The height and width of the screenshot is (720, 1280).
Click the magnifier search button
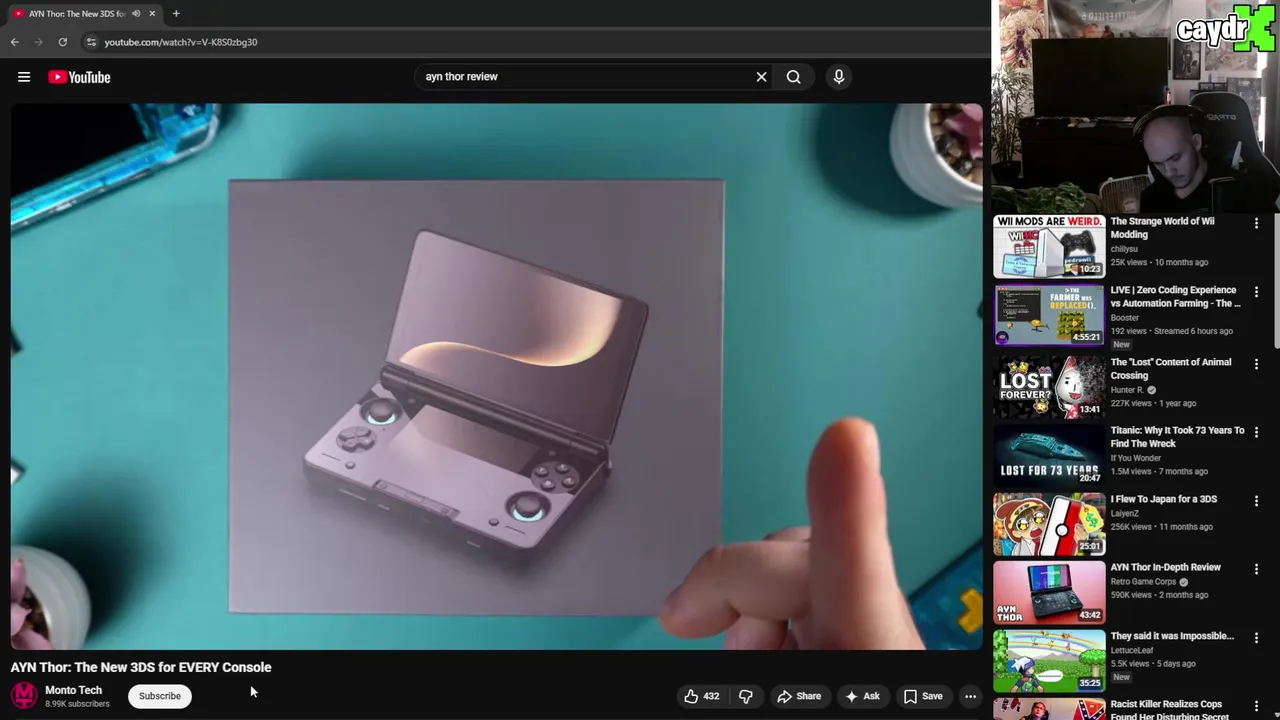pos(793,77)
